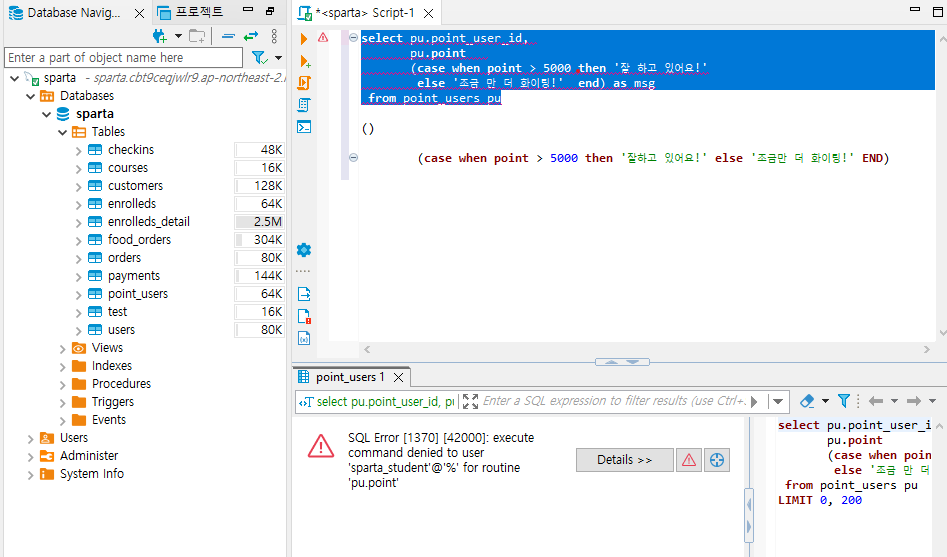Open navigator filter dropdown arrow
The height and width of the screenshot is (557, 947).
click(278, 58)
